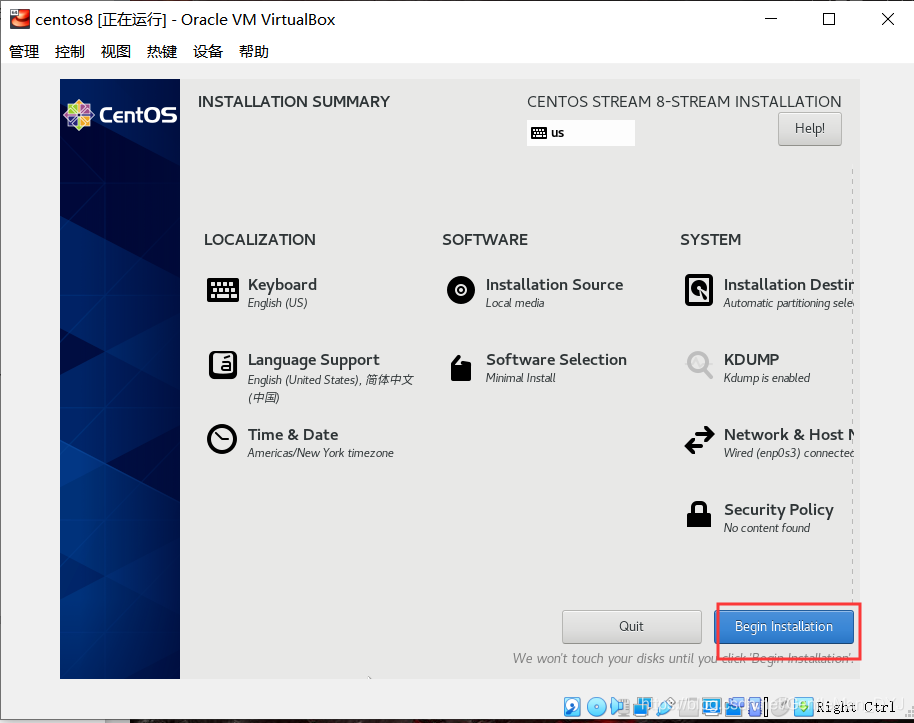Click CENTOS STREAM 8-STREAM INSTALLATION heading
This screenshot has width=914, height=723.
[684, 101]
